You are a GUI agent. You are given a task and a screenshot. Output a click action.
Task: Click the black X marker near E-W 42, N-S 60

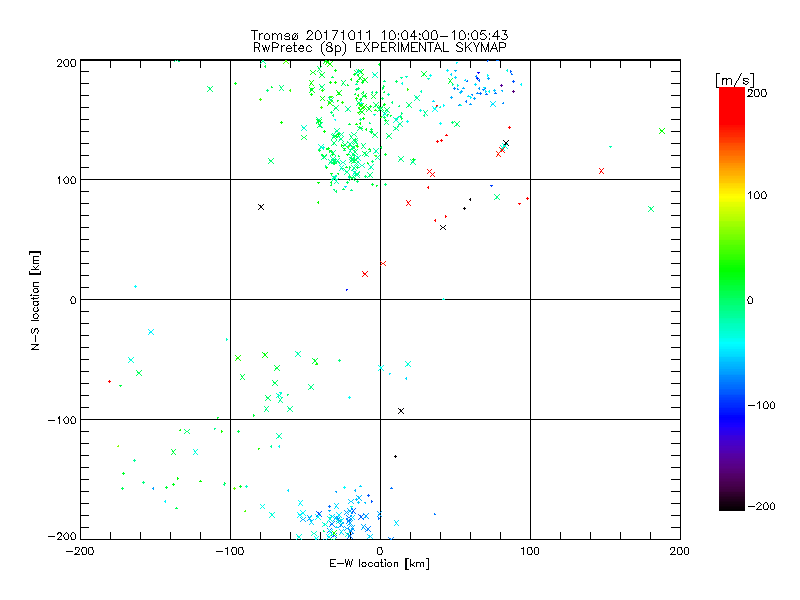point(443,228)
